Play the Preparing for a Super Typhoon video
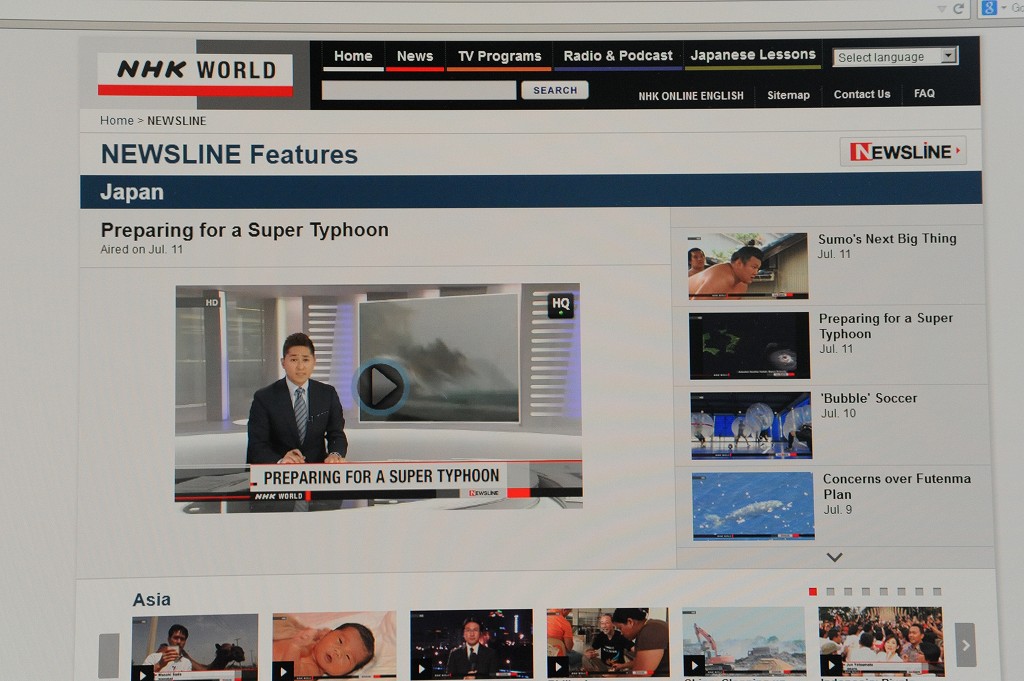This screenshot has height=681, width=1024. [x=380, y=387]
